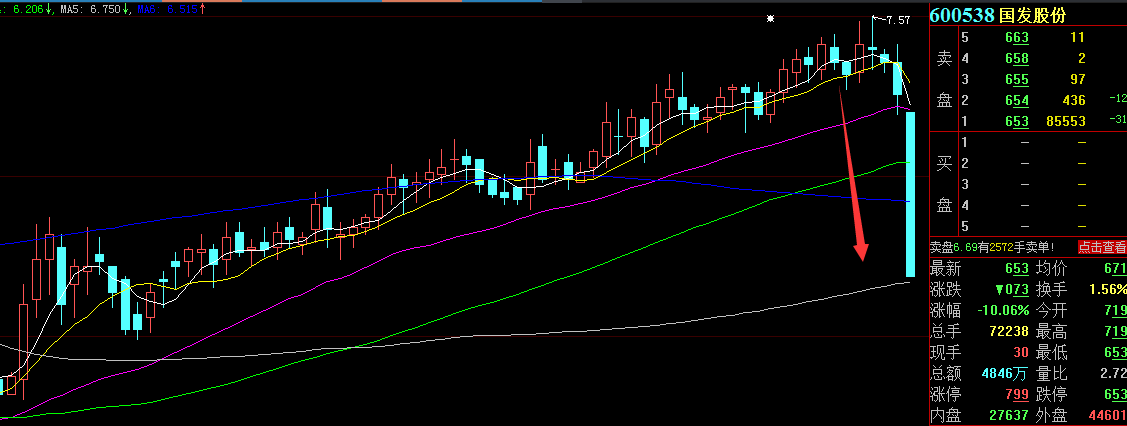
Task: Click the 卖盘6.69 large sell order notice
Action: tap(1000, 247)
